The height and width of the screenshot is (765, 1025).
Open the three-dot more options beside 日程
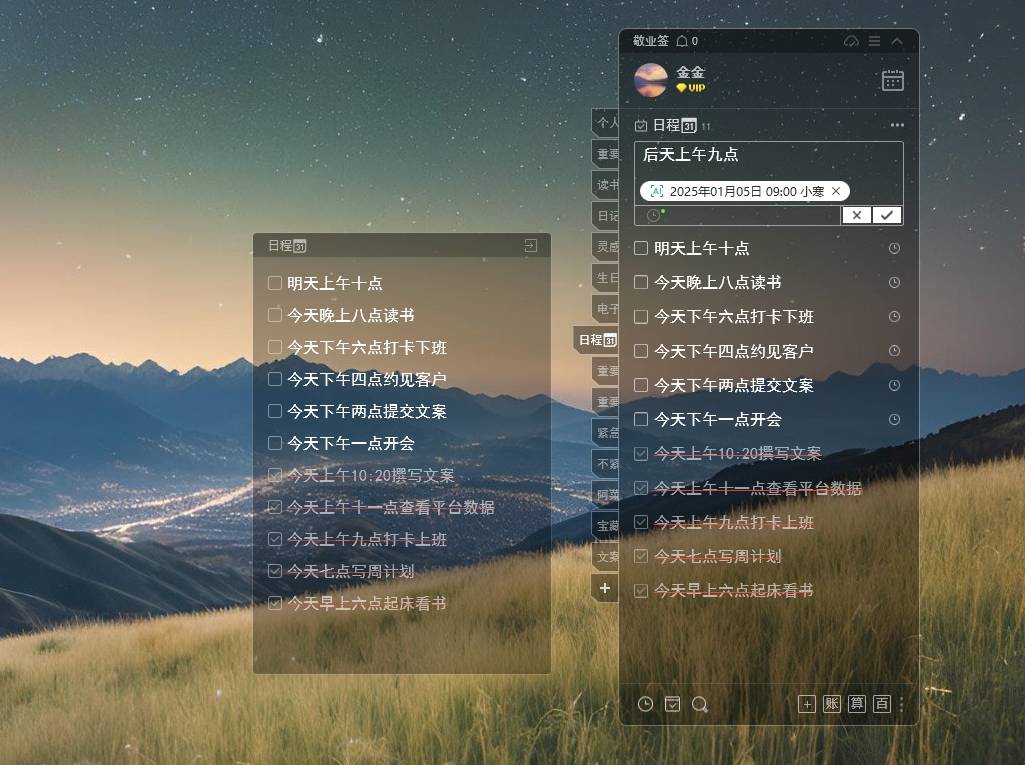pos(897,125)
